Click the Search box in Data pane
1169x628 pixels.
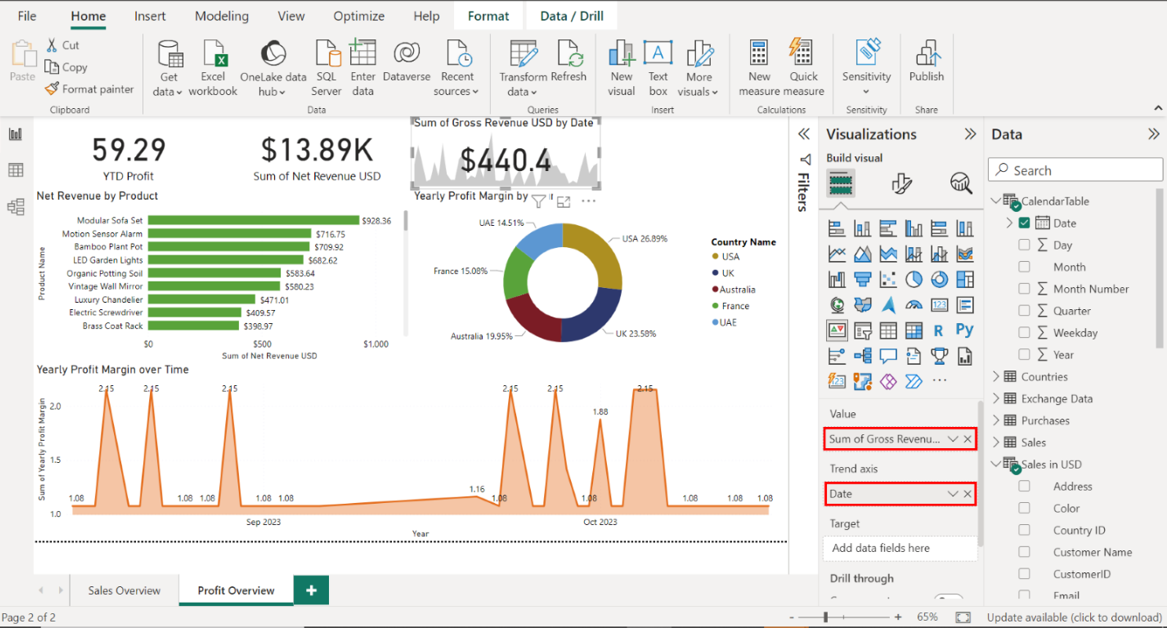tap(1076, 170)
